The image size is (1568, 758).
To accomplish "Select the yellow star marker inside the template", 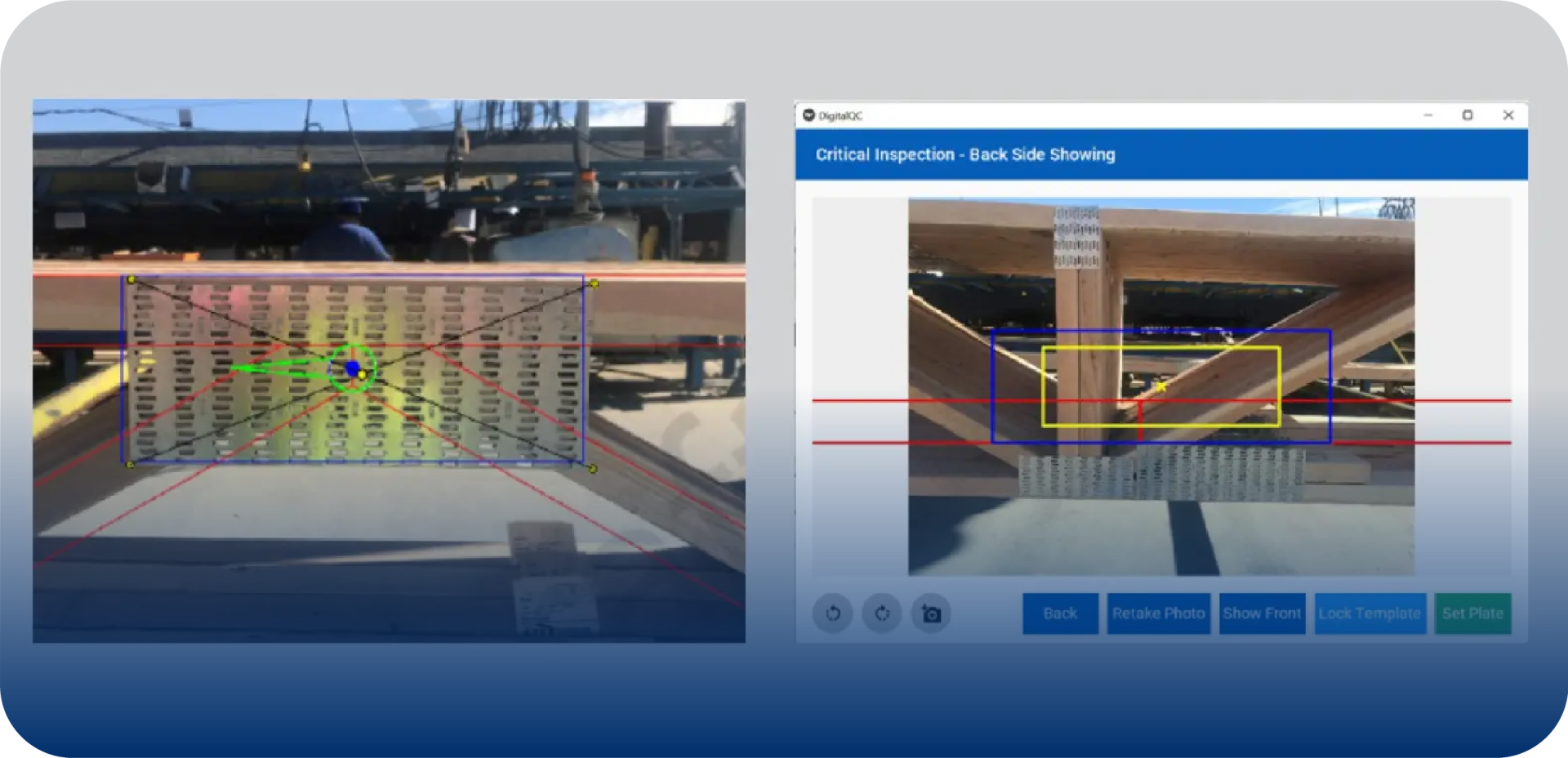I will (1160, 386).
